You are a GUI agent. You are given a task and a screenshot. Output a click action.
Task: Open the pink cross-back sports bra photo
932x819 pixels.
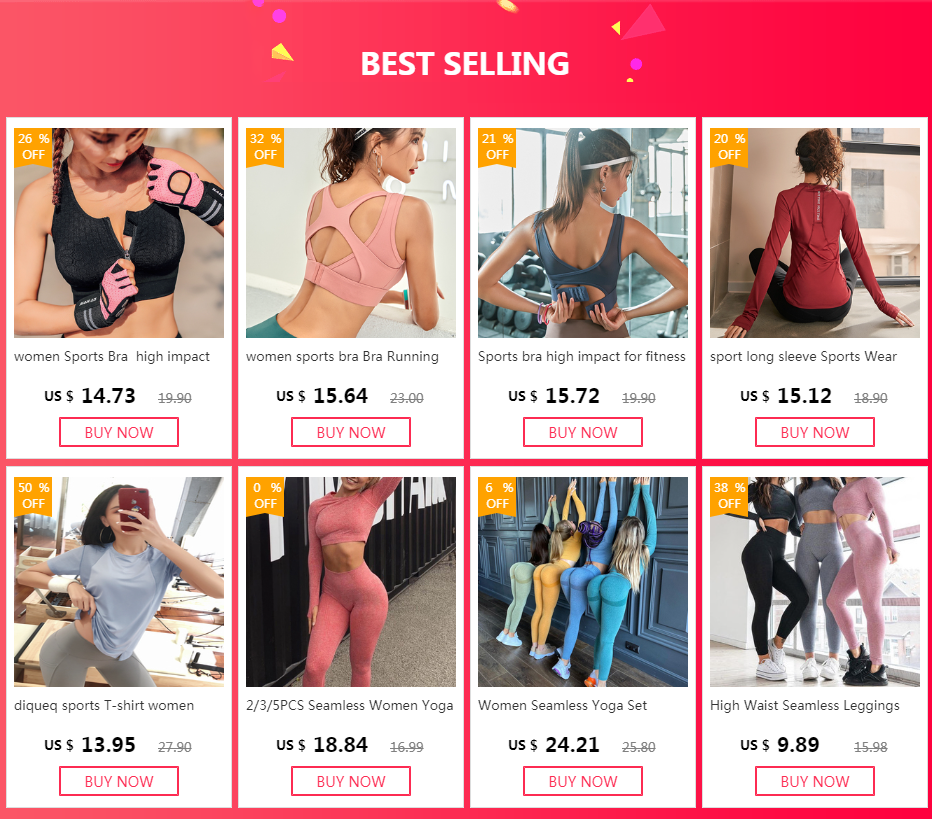click(x=351, y=233)
